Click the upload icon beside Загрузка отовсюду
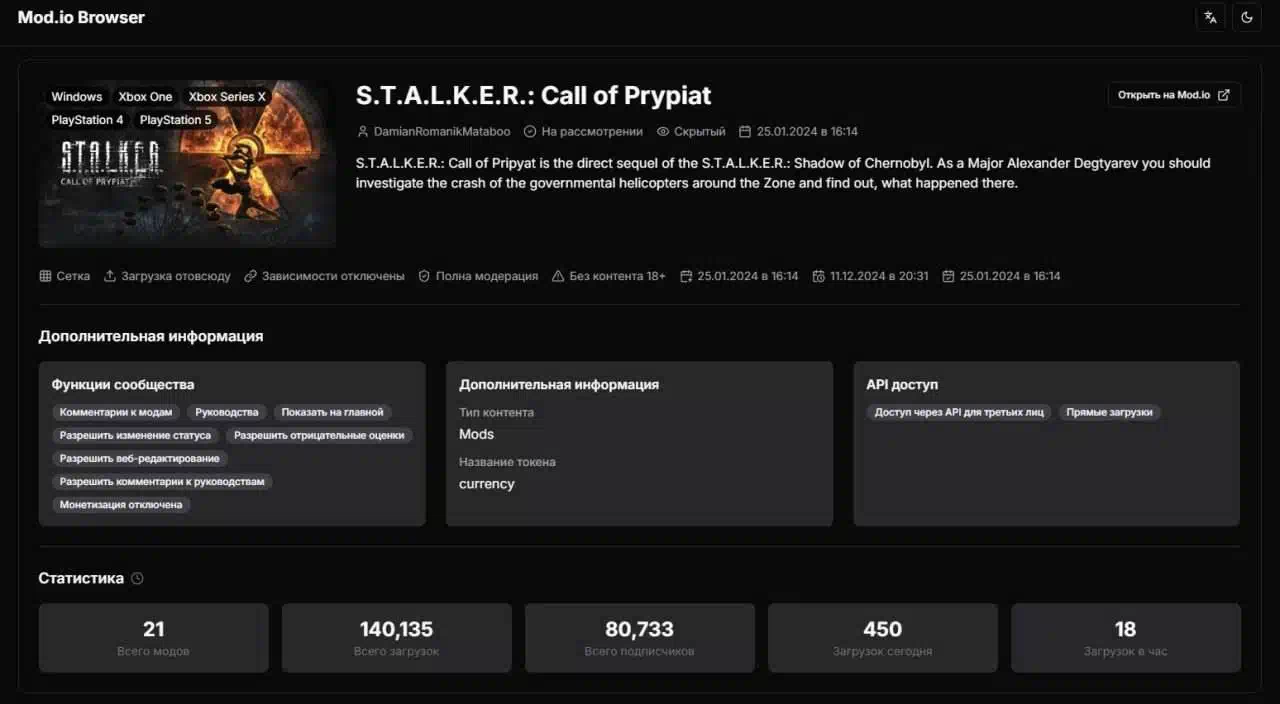The width and height of the screenshot is (1280, 704). tap(110, 276)
